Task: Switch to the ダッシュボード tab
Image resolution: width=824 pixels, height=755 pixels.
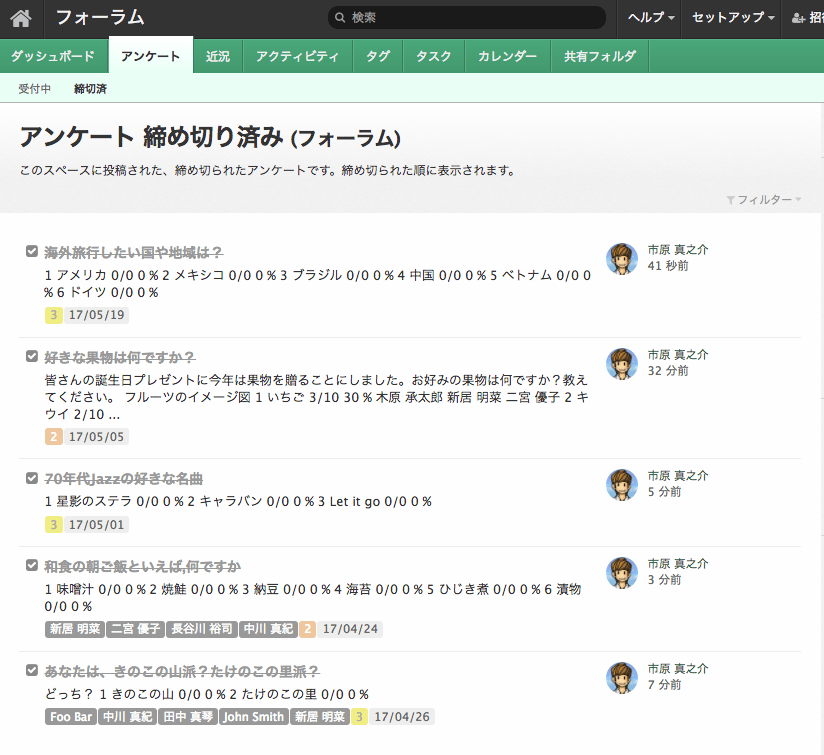Action: 53,56
